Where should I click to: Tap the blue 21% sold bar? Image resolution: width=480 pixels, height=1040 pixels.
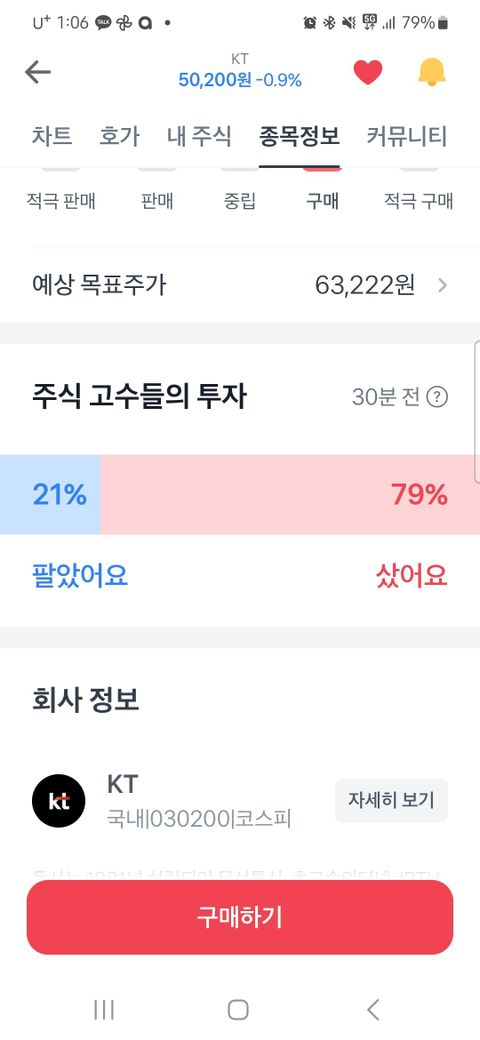tap(50, 495)
